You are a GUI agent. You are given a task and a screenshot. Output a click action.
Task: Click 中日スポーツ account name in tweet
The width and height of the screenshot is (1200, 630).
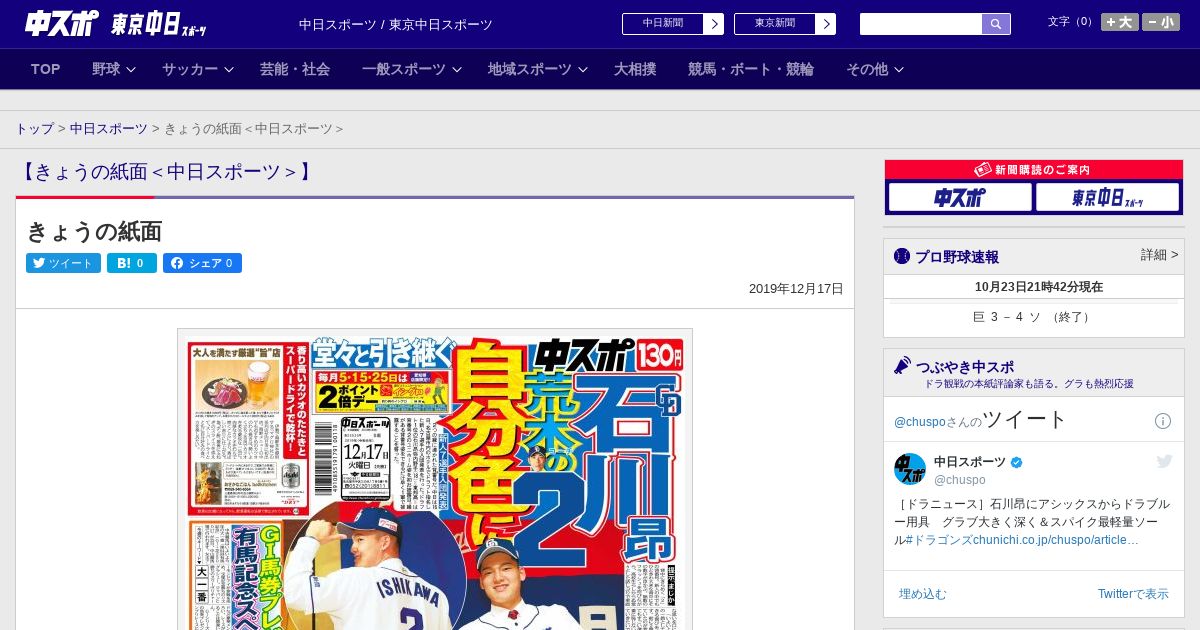[x=970, y=461]
